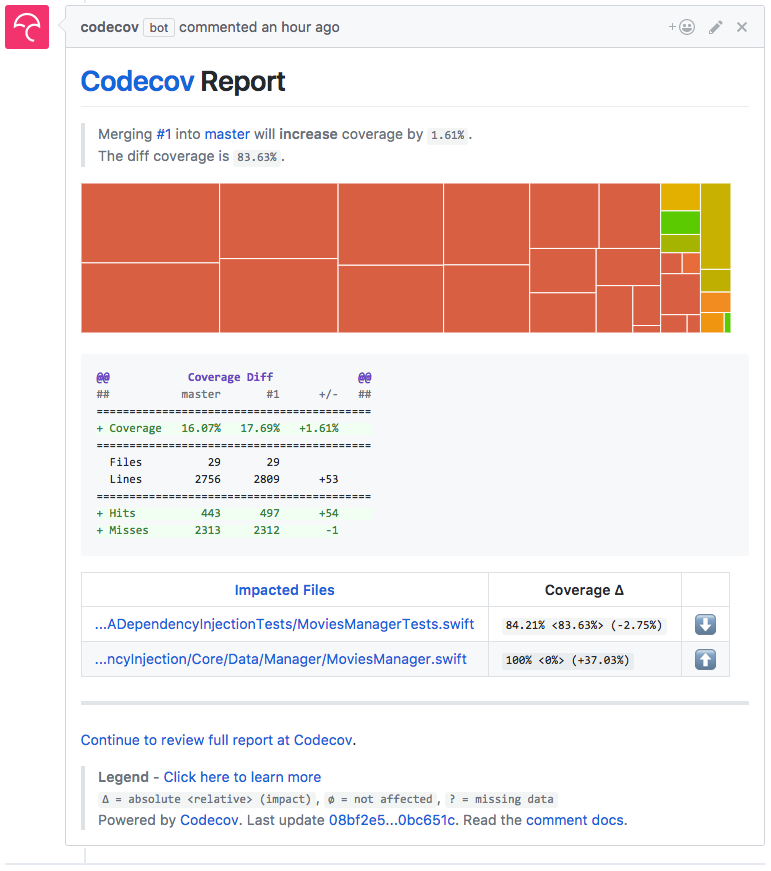Screen dimensions: 771x871
Task: Edit the comment with the pencil icon
Action: (715, 27)
